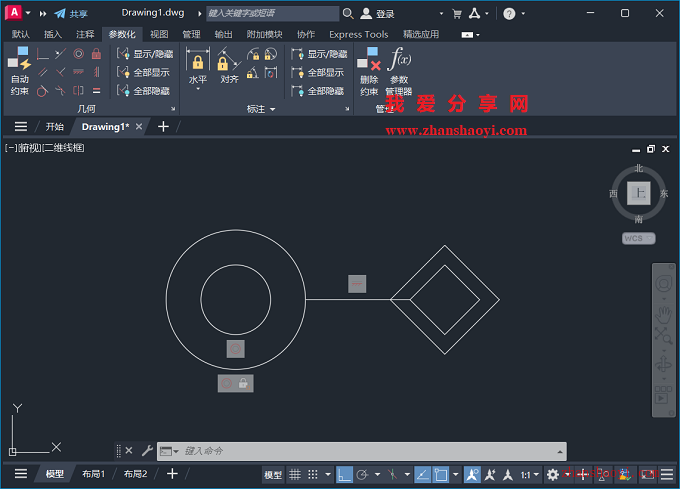Toggle isometric drafting in status bar
This screenshot has height=489, width=680.
click(392, 475)
